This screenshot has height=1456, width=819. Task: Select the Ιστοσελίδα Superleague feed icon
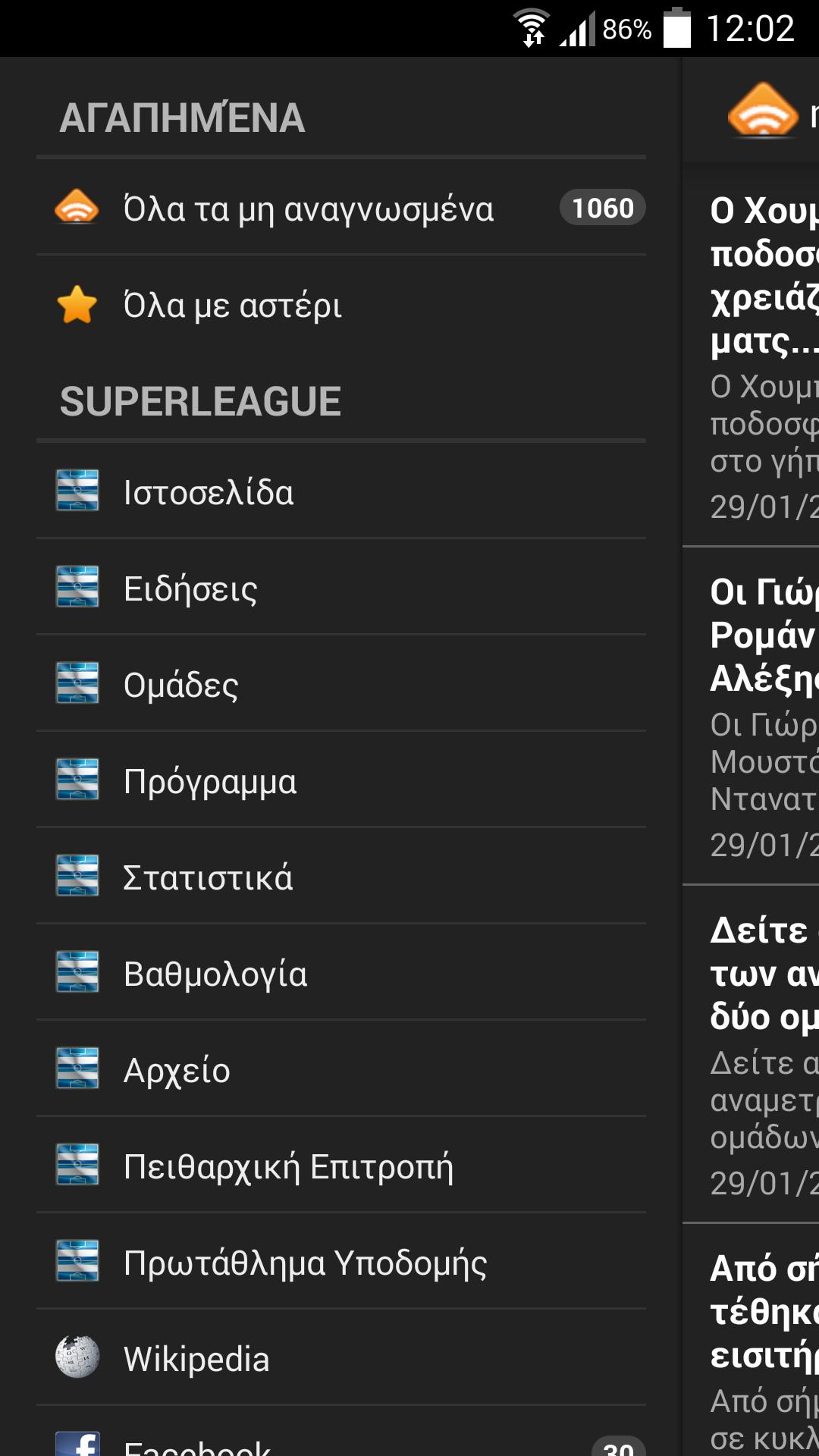pyautogui.click(x=78, y=492)
